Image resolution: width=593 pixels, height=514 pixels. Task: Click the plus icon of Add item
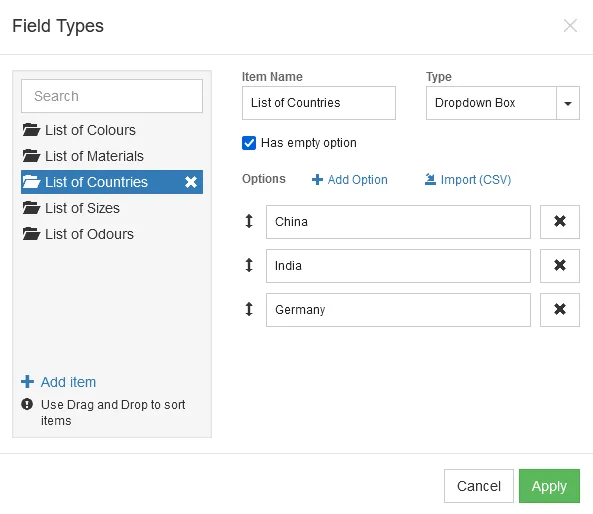(27, 382)
